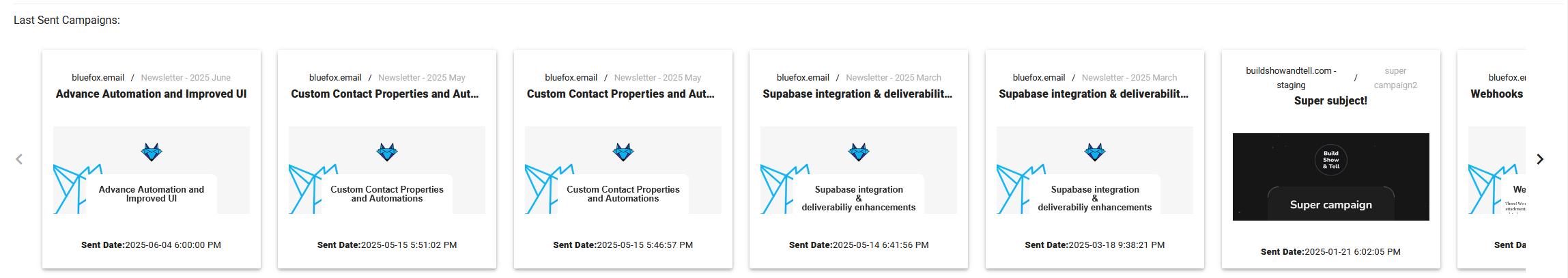Viewport: 1568px width, 278px height.
Task: Click blue fox outline in first card preview
Action: point(71,189)
